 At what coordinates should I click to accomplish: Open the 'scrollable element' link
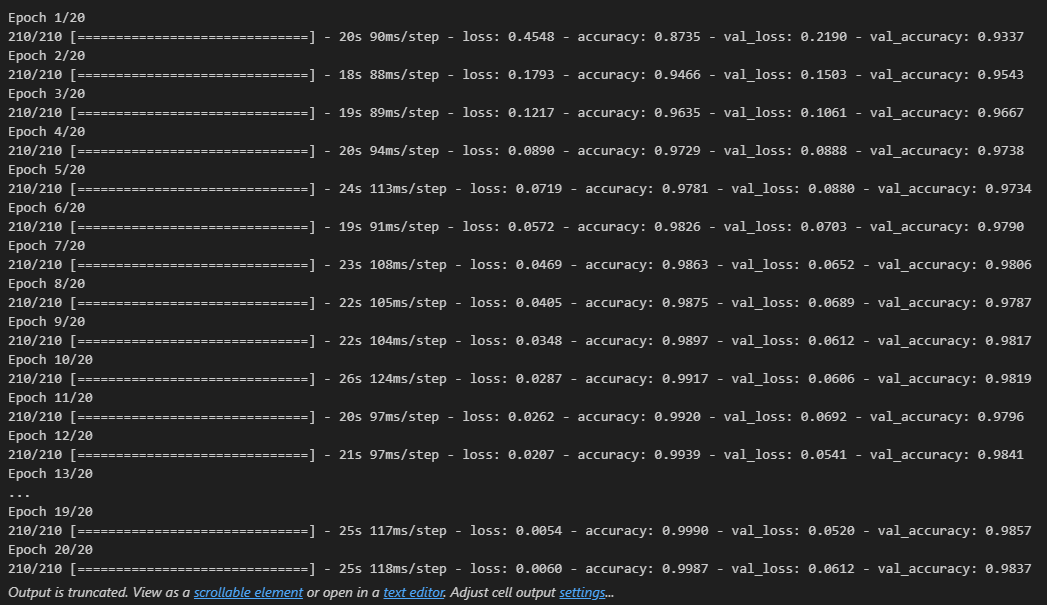point(248,592)
